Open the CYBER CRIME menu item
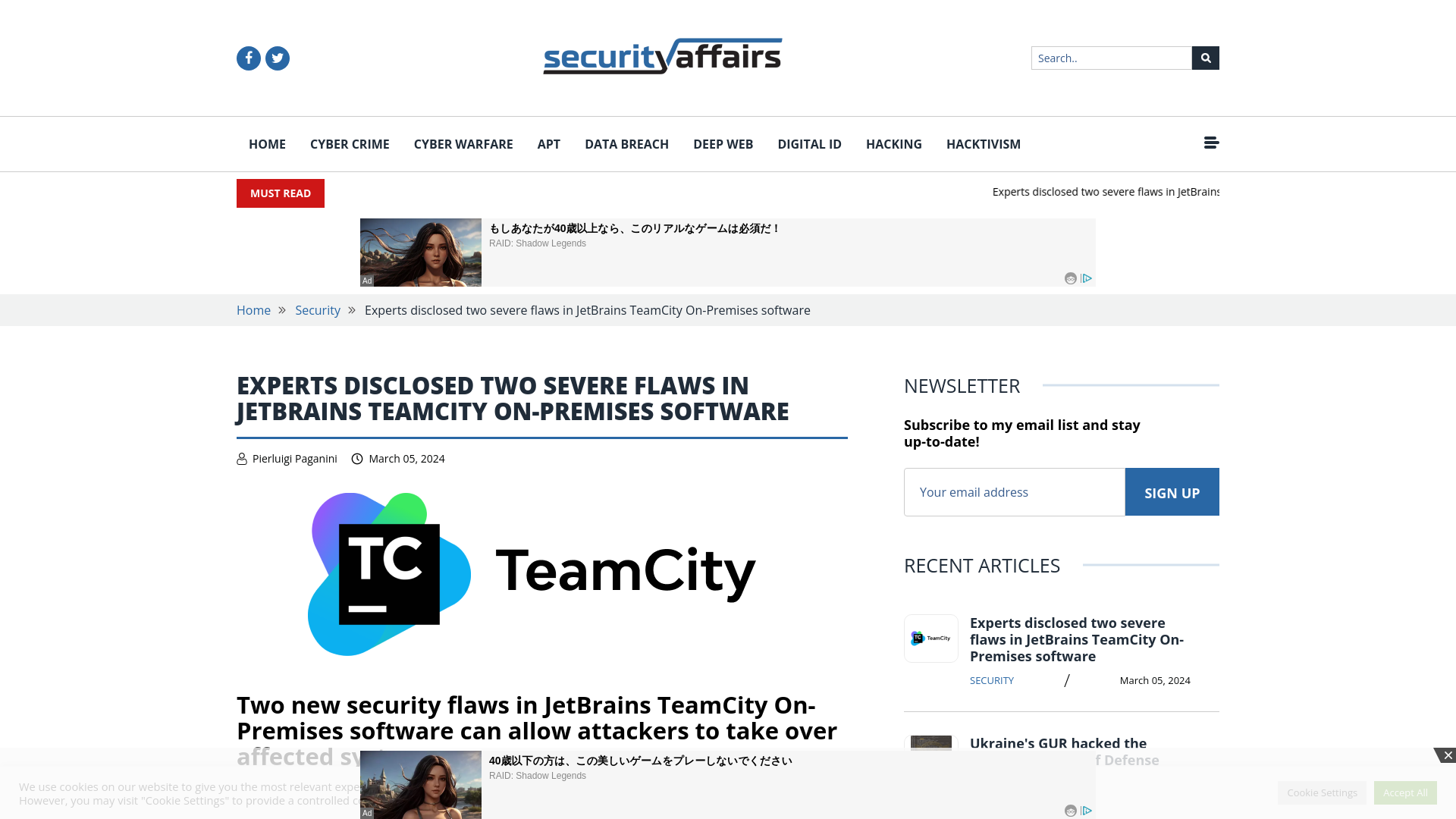Viewport: 1456px width, 819px height. pyautogui.click(x=349, y=144)
